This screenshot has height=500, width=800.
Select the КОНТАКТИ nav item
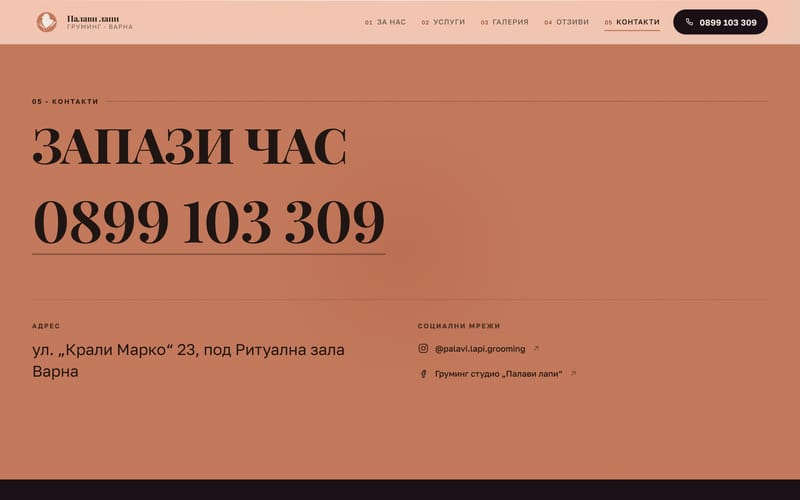632,22
